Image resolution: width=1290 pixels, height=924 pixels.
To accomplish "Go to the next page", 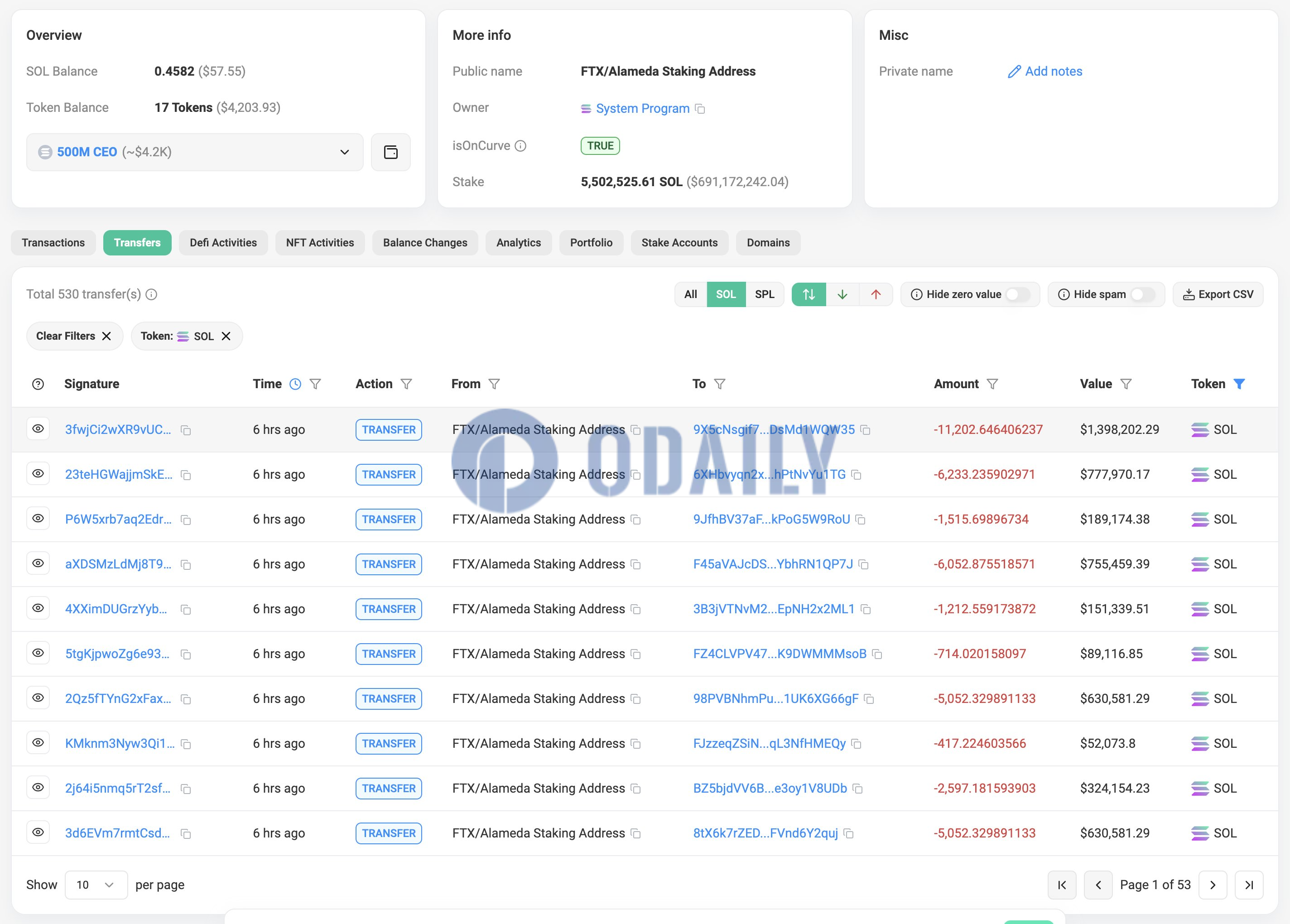I will [1212, 885].
